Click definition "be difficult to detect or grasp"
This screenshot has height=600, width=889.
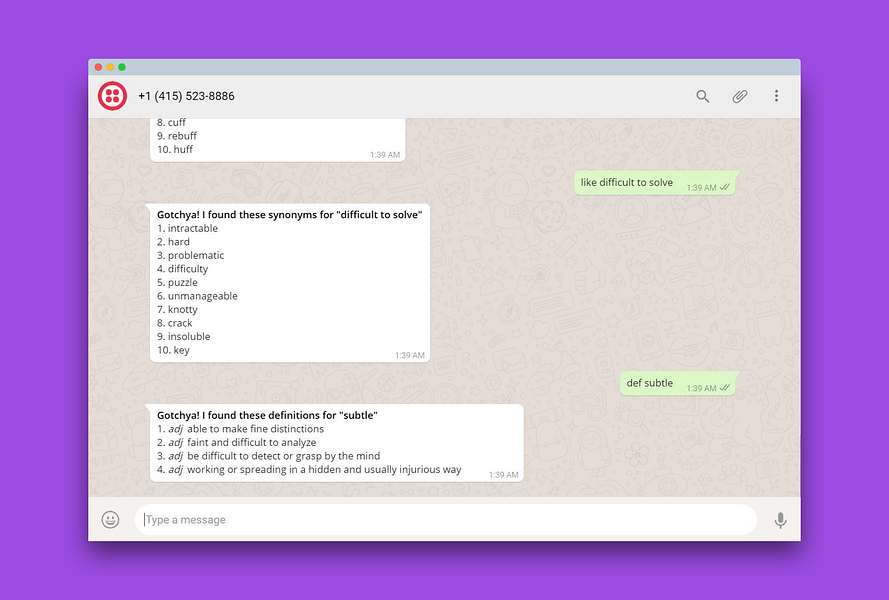pyautogui.click(x=283, y=457)
